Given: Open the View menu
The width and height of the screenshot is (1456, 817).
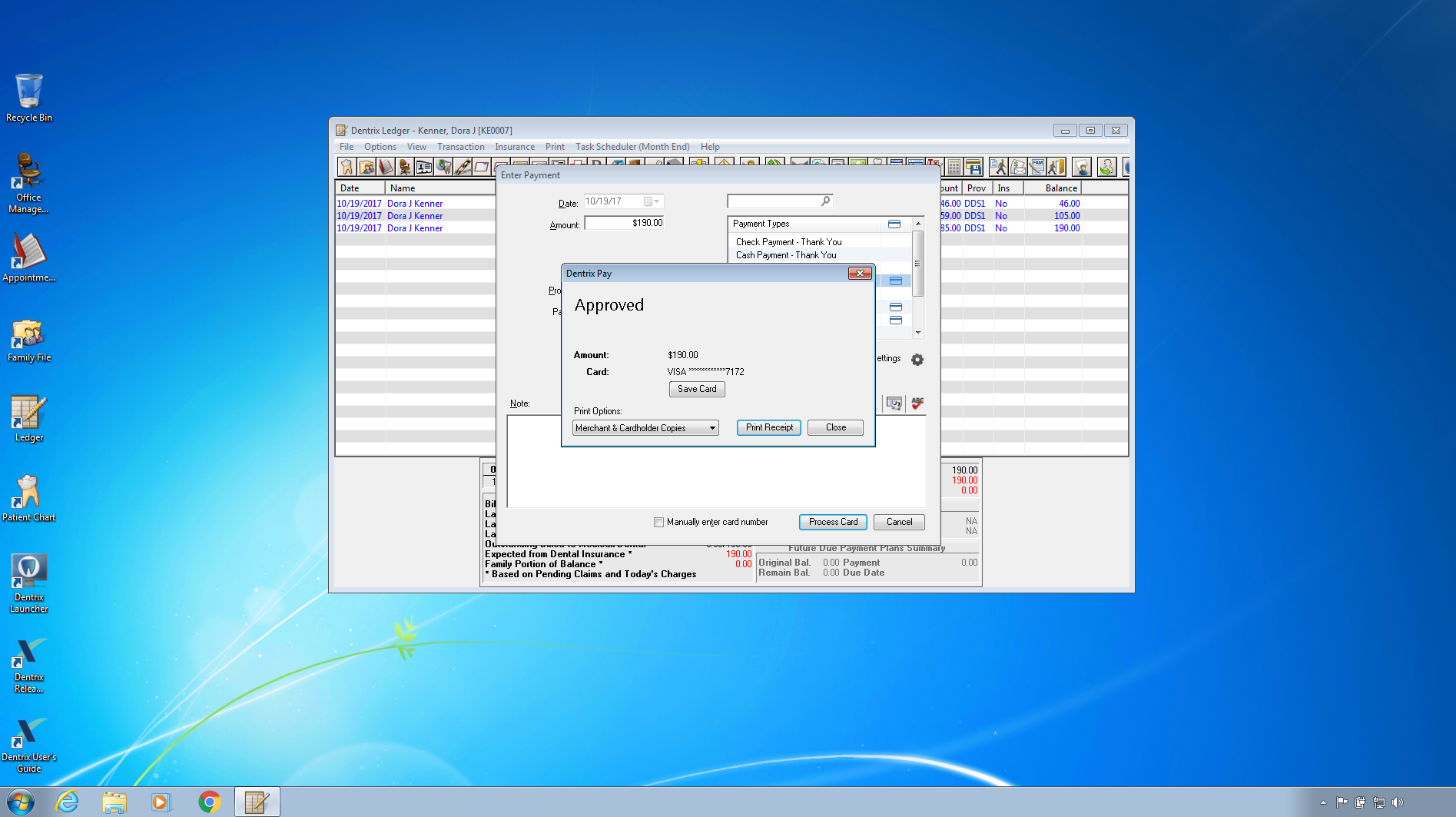Looking at the screenshot, I should (416, 147).
